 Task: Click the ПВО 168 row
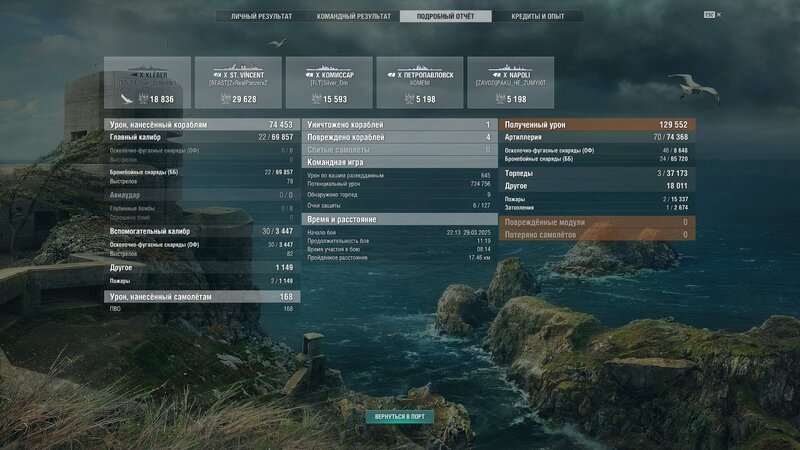(202, 309)
